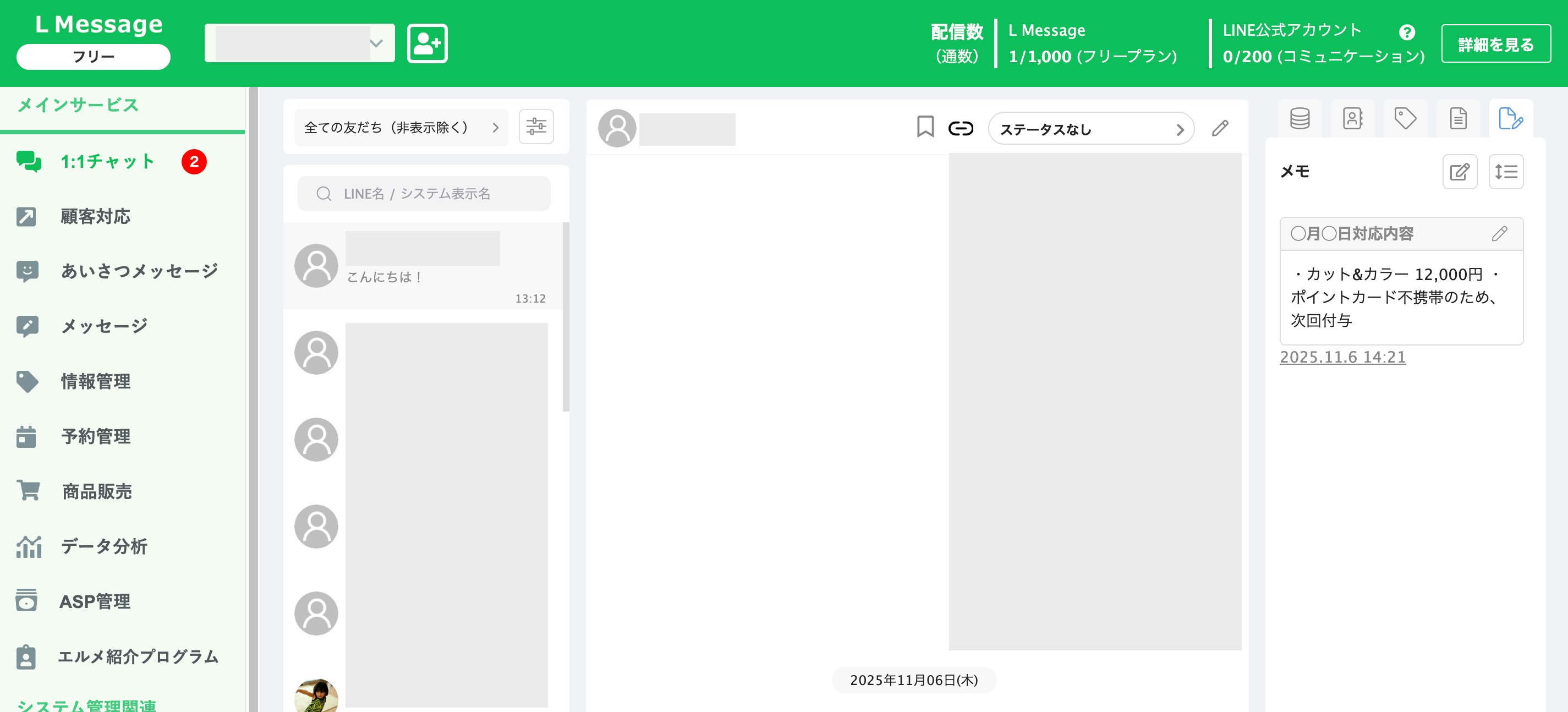Click the 商品販売 shopping cart icon

point(28,490)
